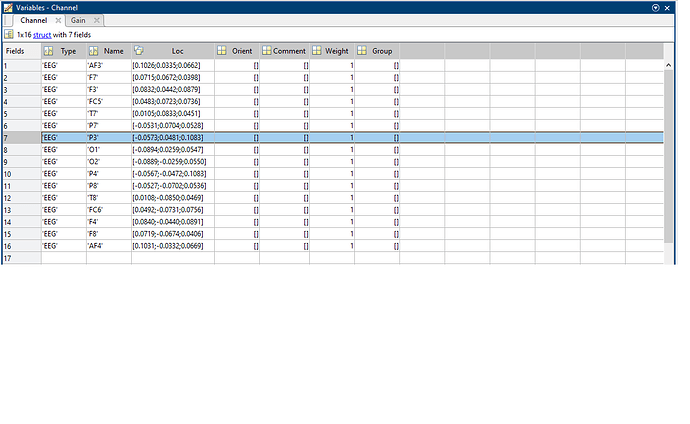Select Loc cell [-0.0894;0.0259;0.0547]
This screenshot has height=424, width=690.
[x=173, y=150]
